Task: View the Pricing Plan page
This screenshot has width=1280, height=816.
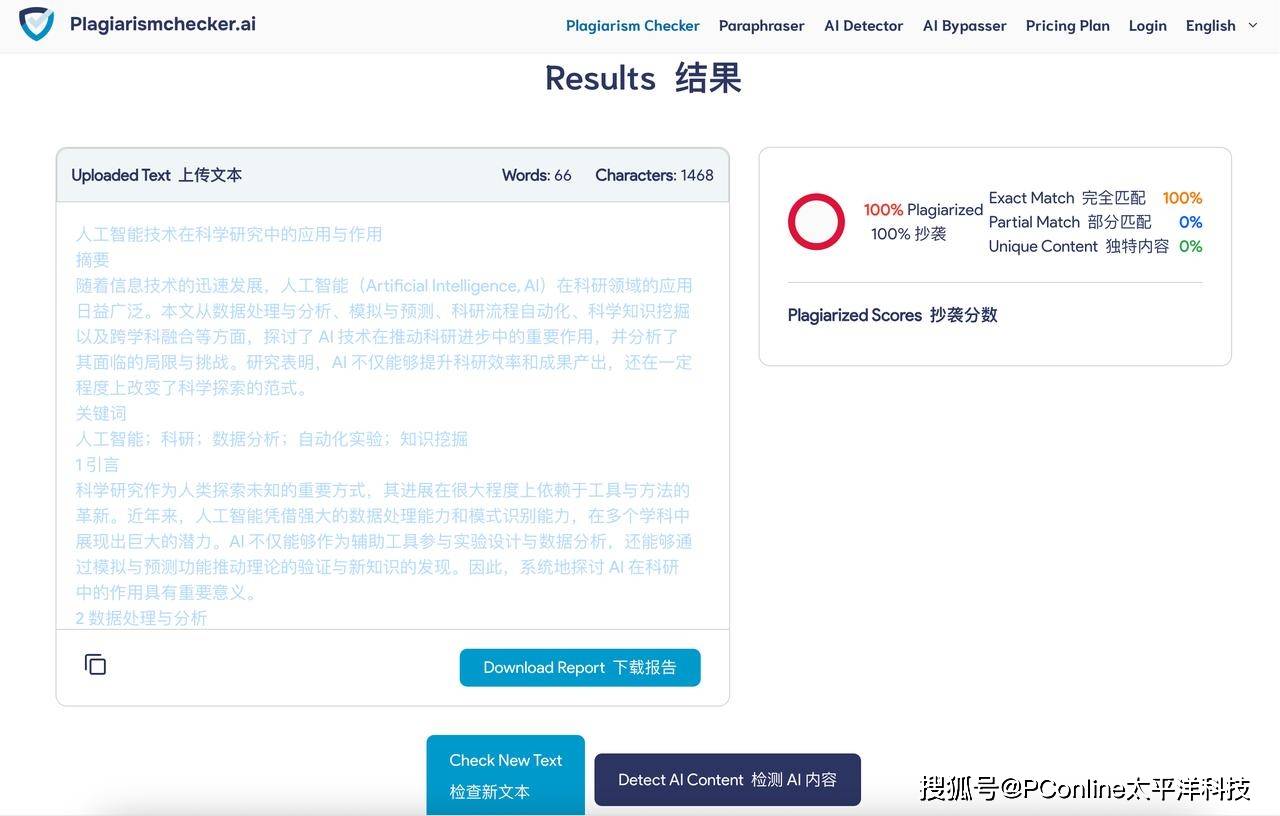Action: (1067, 26)
